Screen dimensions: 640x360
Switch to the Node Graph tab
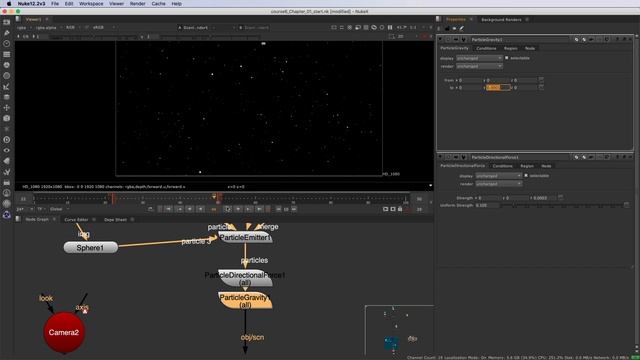click(x=37, y=220)
